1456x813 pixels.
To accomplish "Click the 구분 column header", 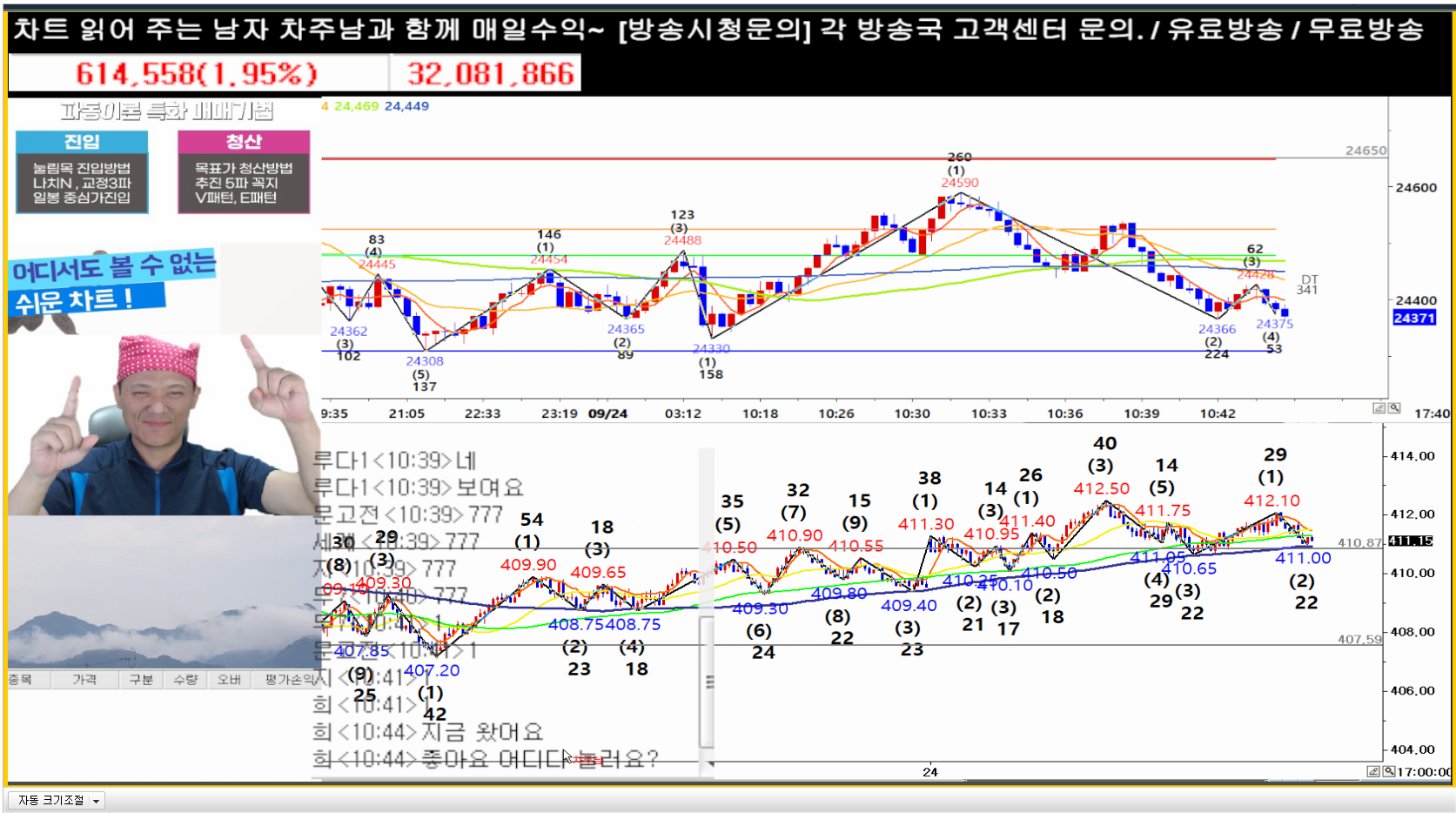I will [141, 680].
